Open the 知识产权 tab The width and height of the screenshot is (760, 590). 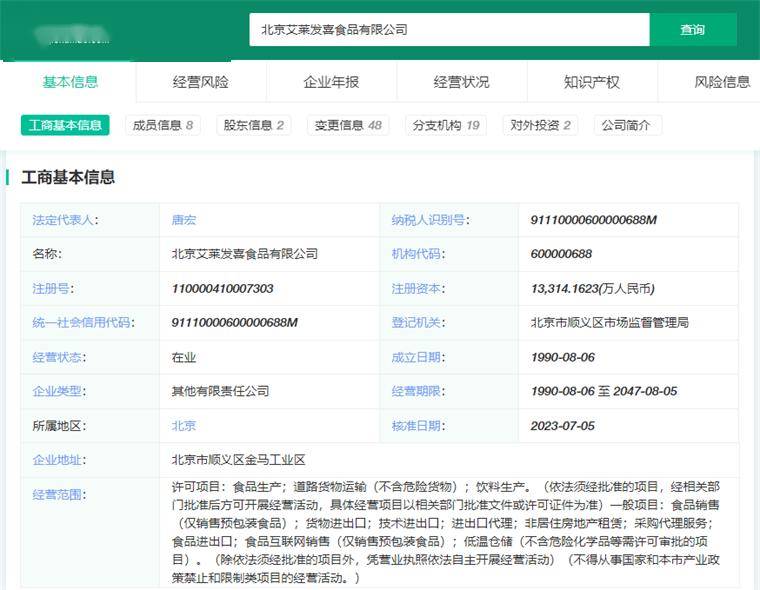(592, 82)
